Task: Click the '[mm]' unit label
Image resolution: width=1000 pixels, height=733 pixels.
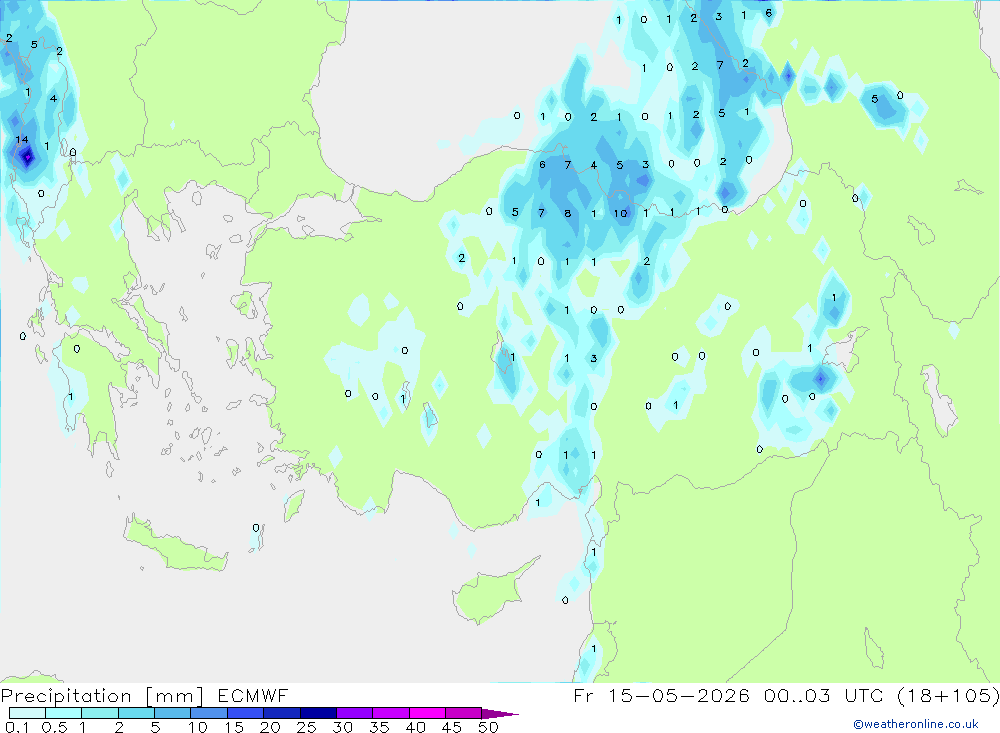Action: click(x=174, y=695)
